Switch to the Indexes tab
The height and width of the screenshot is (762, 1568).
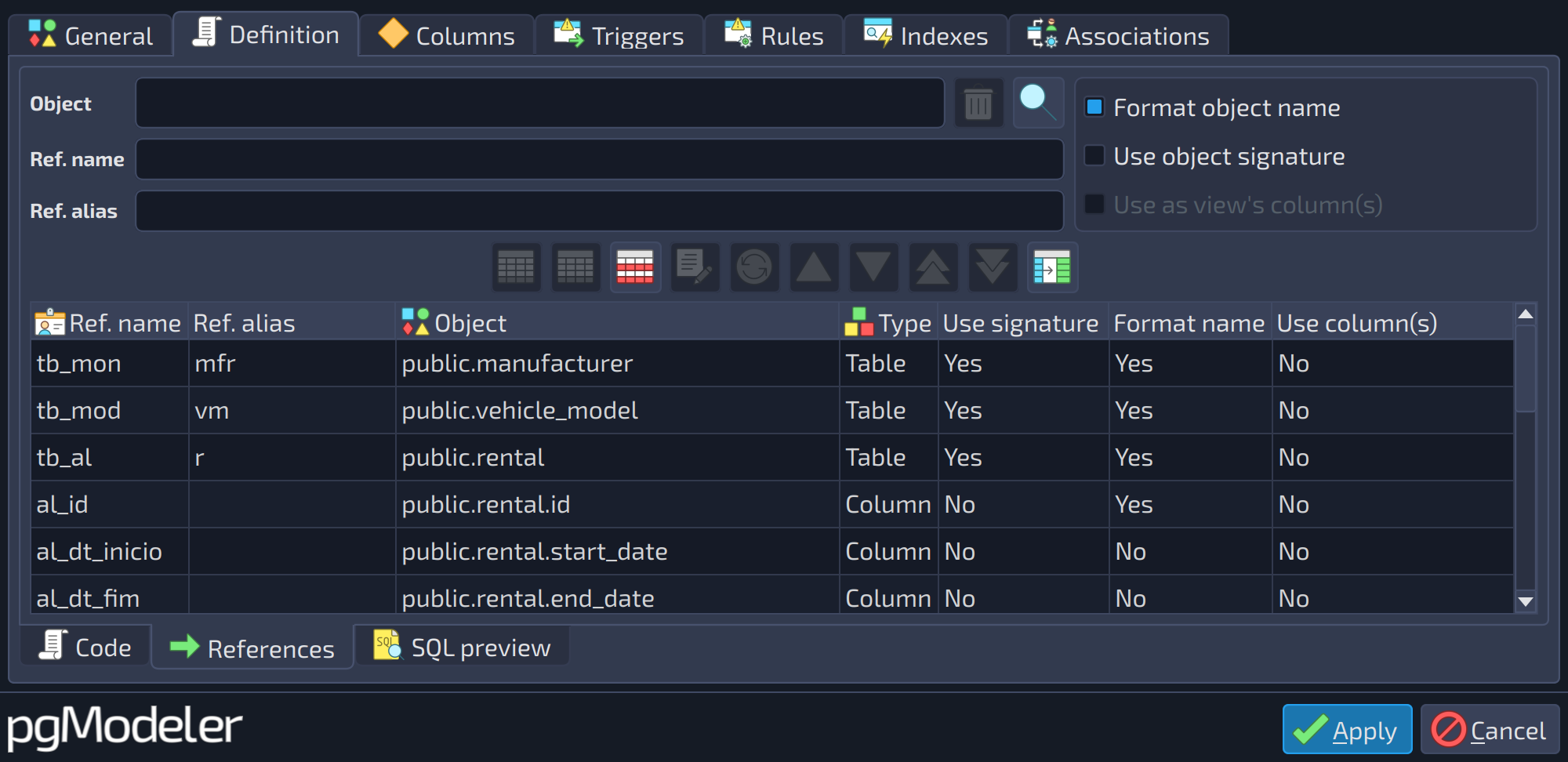(x=926, y=35)
